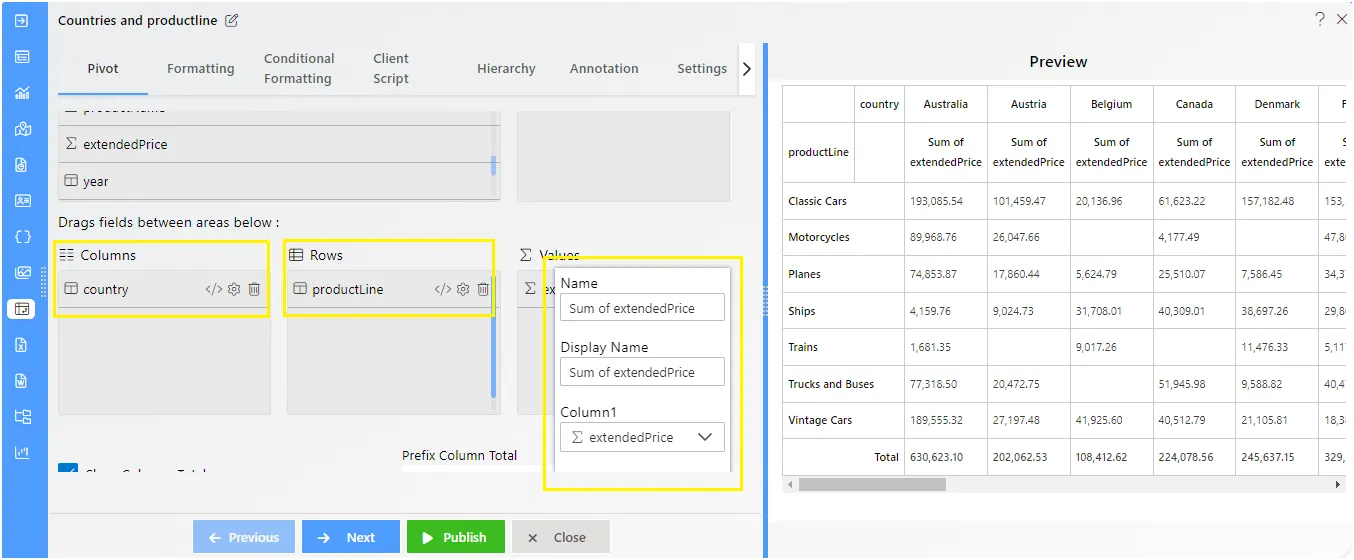This screenshot has height=560, width=1354.
Task: Click the country field in Columns
Action: [x=163, y=289]
